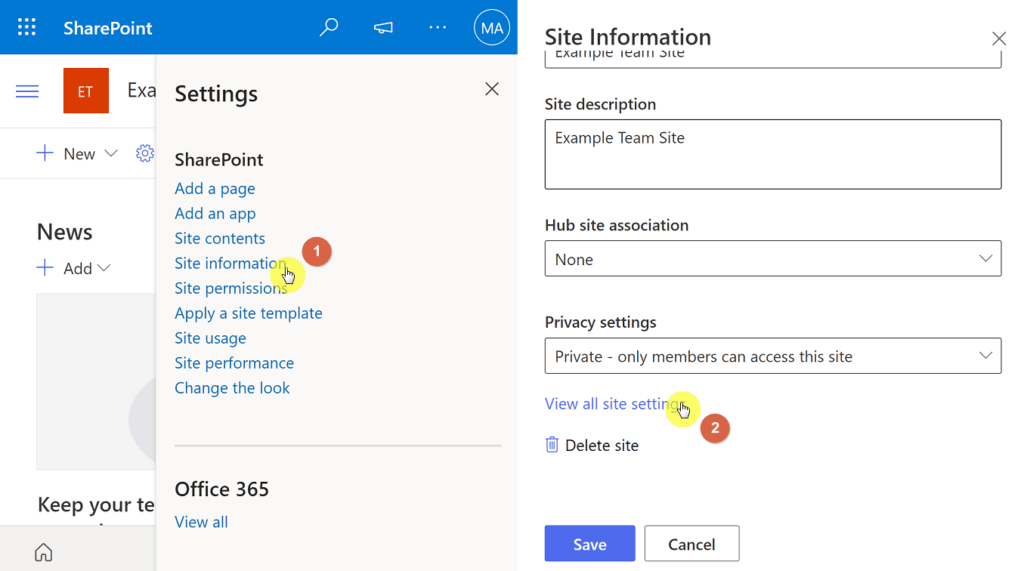Click the Save button

coord(590,544)
